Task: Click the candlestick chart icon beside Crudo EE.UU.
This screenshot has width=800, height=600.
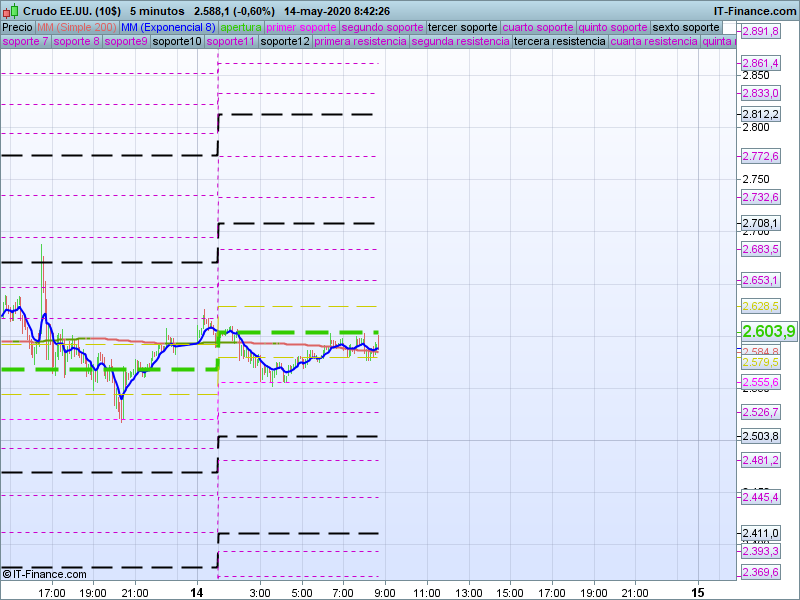Action: tap(10, 10)
